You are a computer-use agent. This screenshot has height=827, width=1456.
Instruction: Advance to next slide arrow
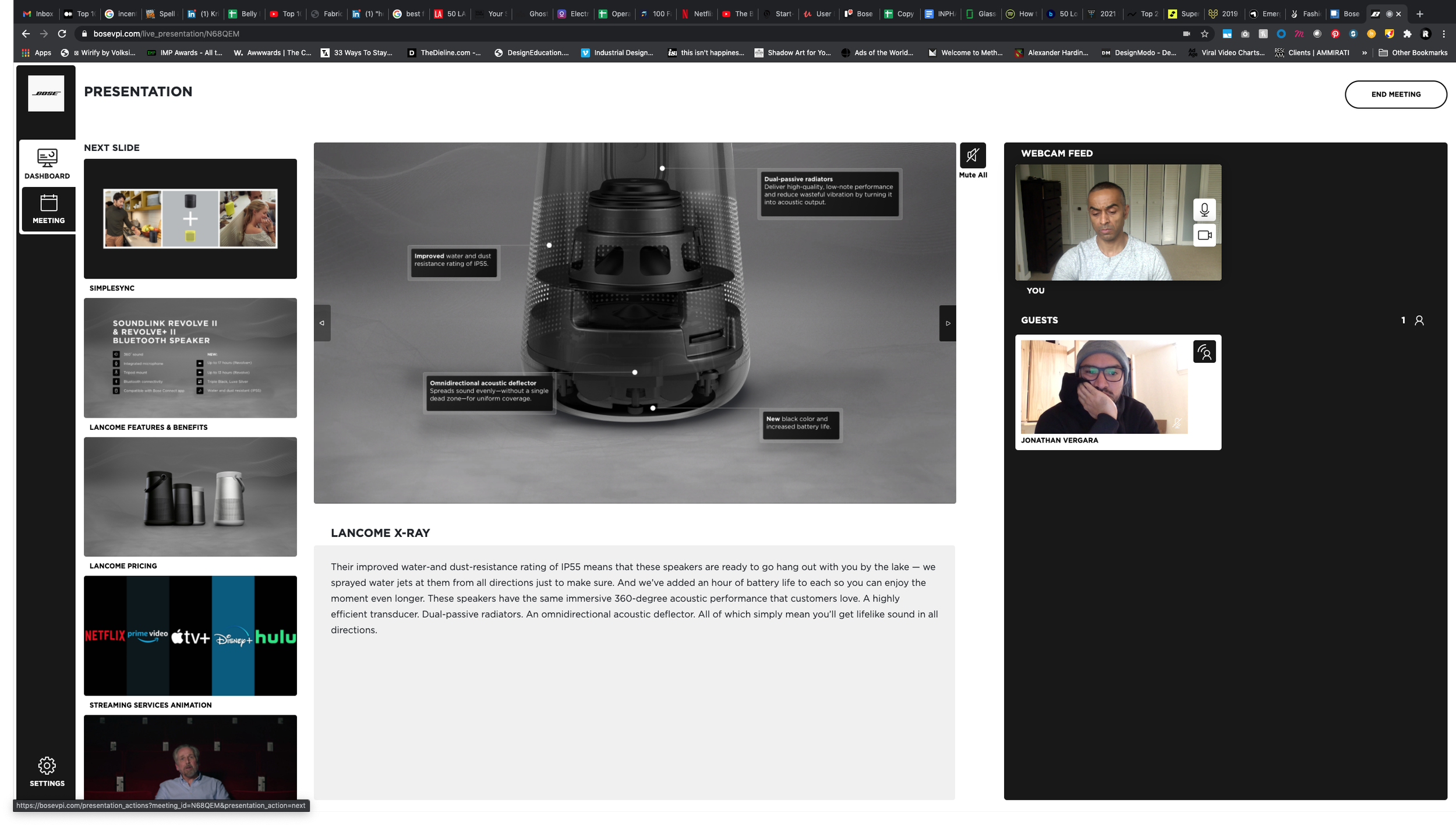pyautogui.click(x=948, y=323)
